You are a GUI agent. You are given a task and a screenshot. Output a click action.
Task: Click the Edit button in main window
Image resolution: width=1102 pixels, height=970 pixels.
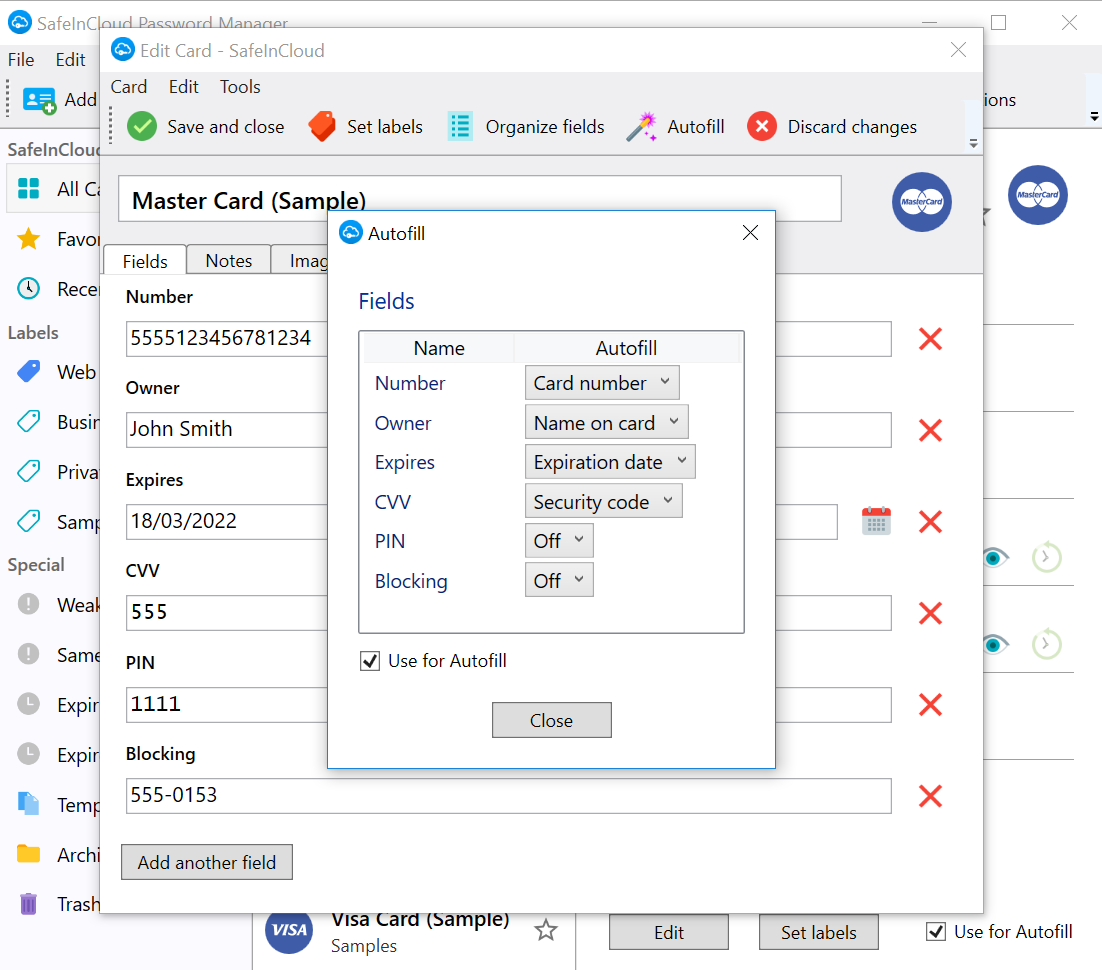pos(668,932)
